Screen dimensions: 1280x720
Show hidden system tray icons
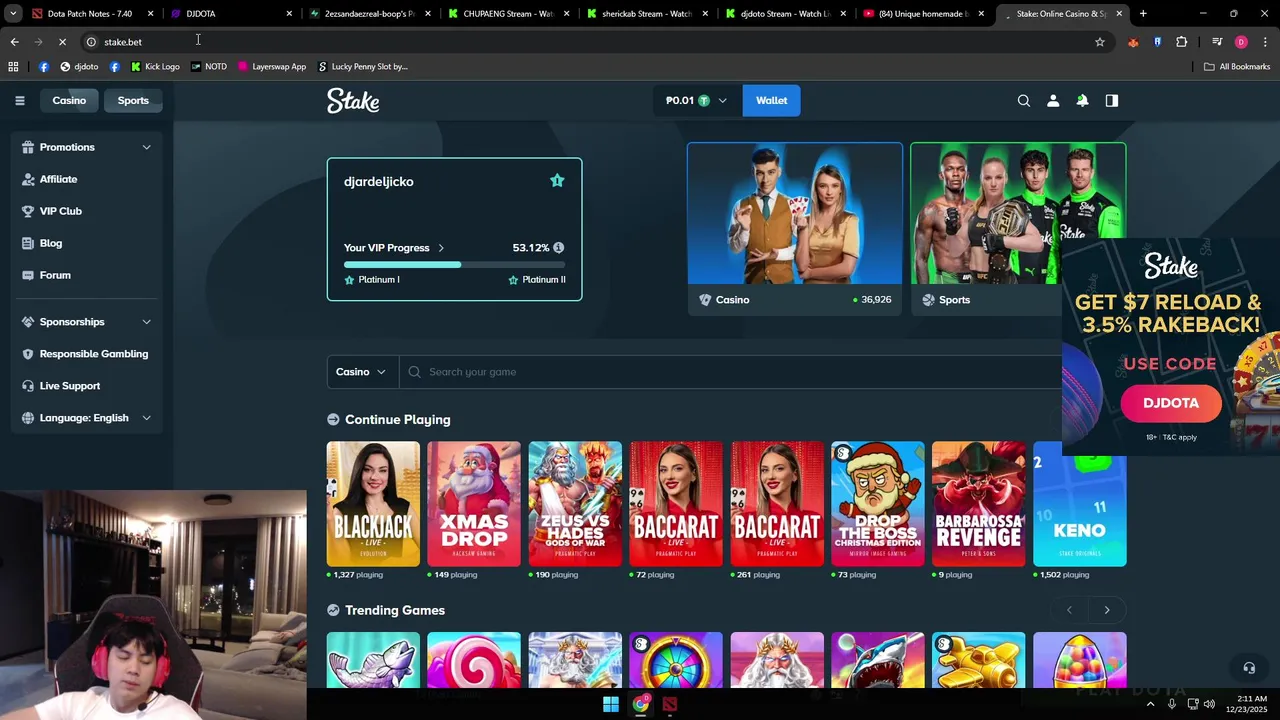(x=1150, y=704)
